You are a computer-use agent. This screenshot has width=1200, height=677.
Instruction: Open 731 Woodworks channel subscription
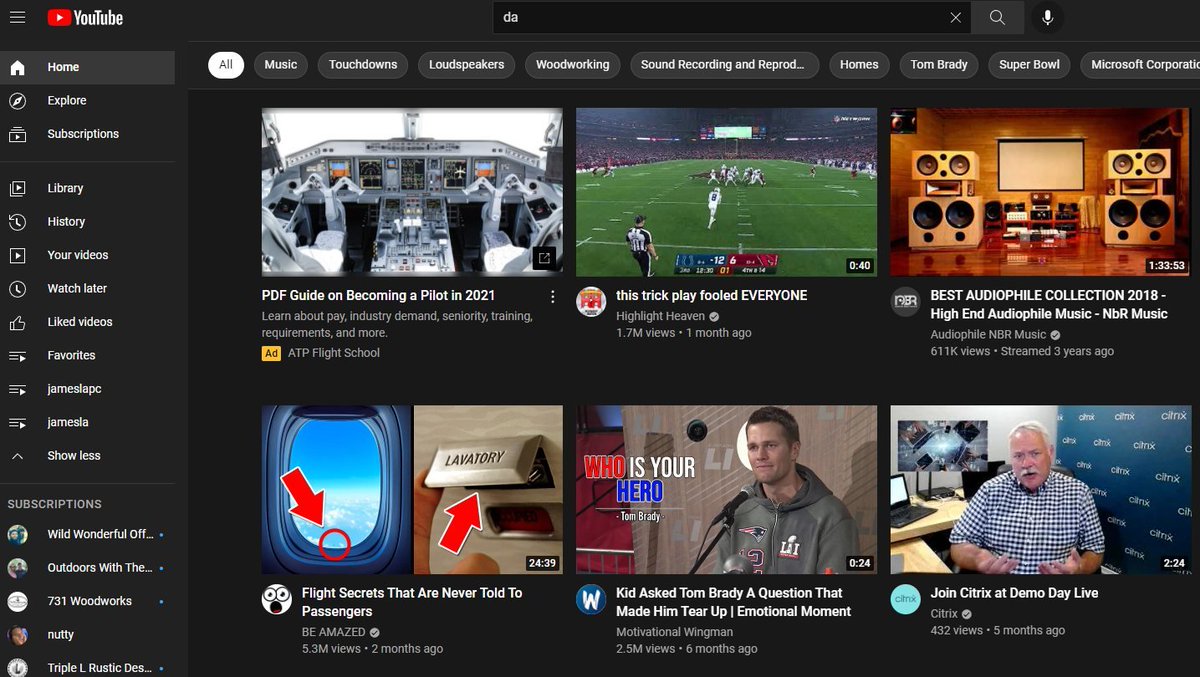(x=87, y=601)
